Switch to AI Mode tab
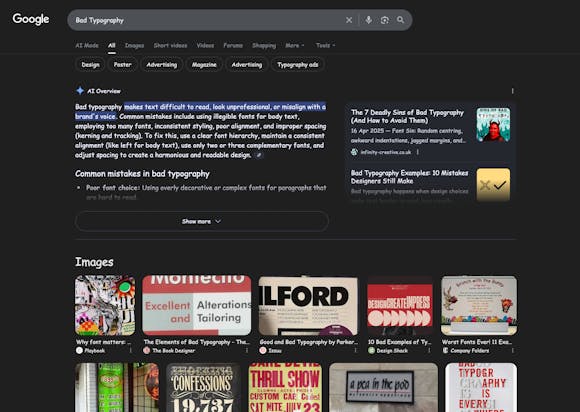The width and height of the screenshot is (580, 412). 87,45
